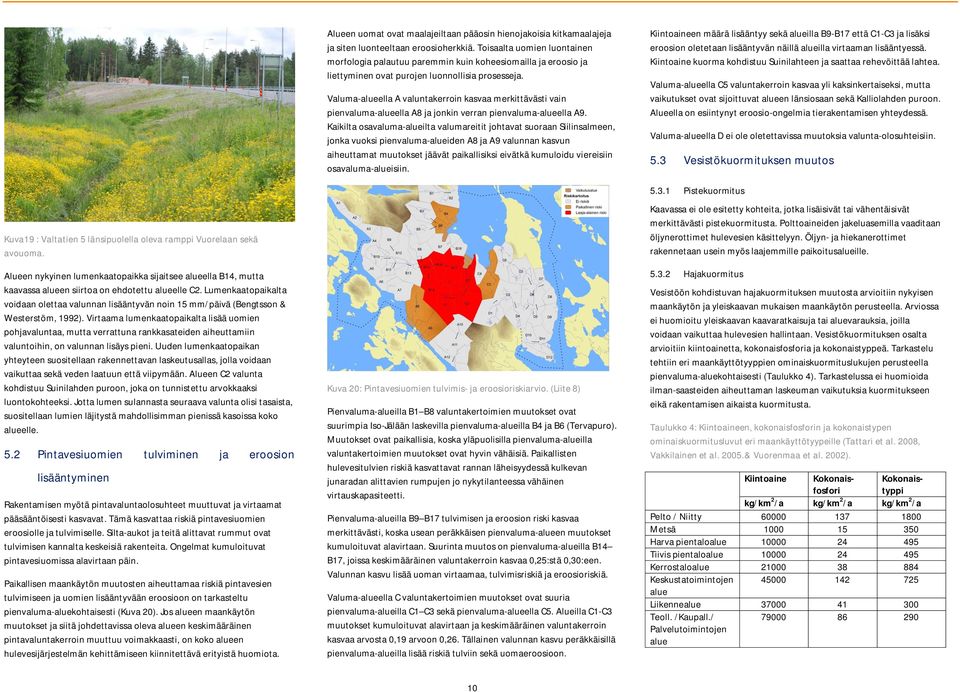The width and height of the screenshot is (960, 692).
Task: Click value '79000' in the table
Action: 773,617
